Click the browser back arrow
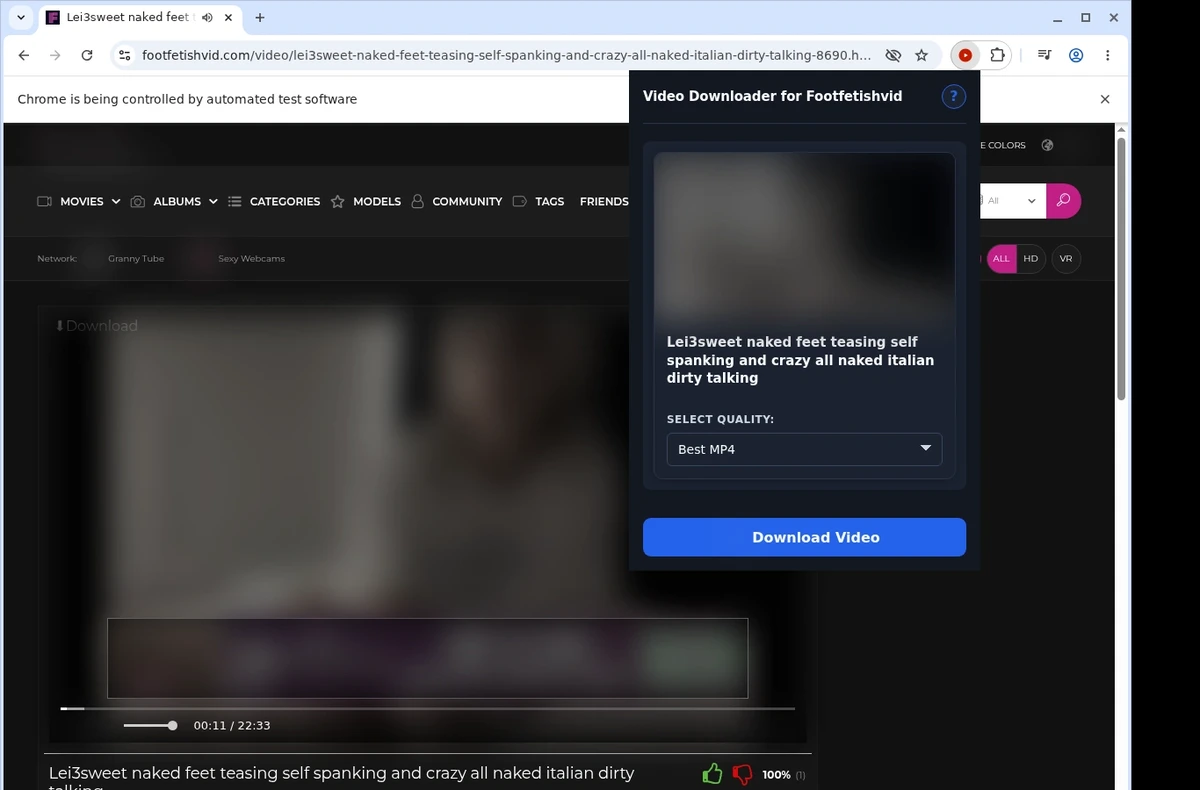This screenshot has width=1200, height=790. point(24,56)
